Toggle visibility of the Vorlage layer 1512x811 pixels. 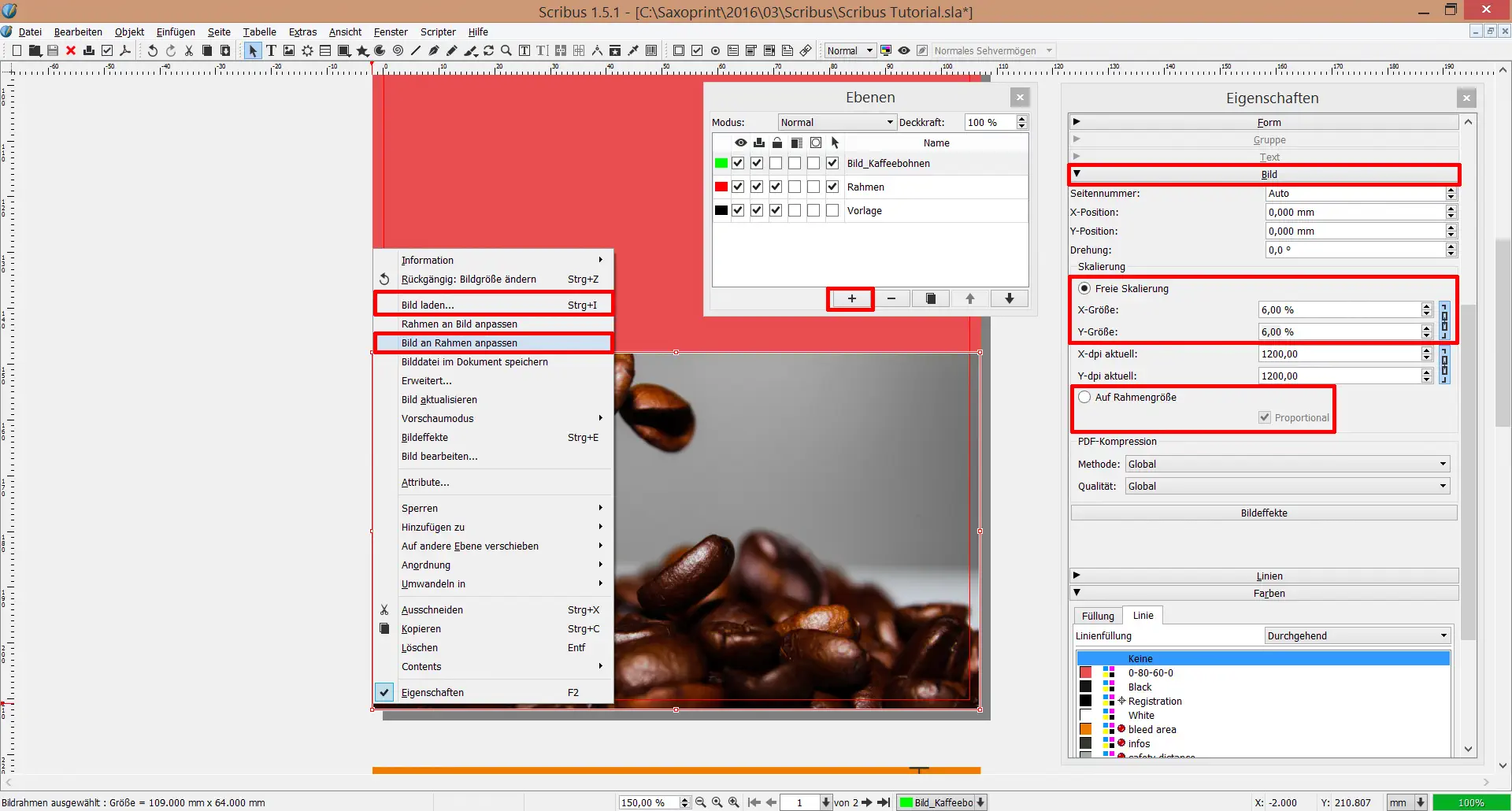point(738,210)
